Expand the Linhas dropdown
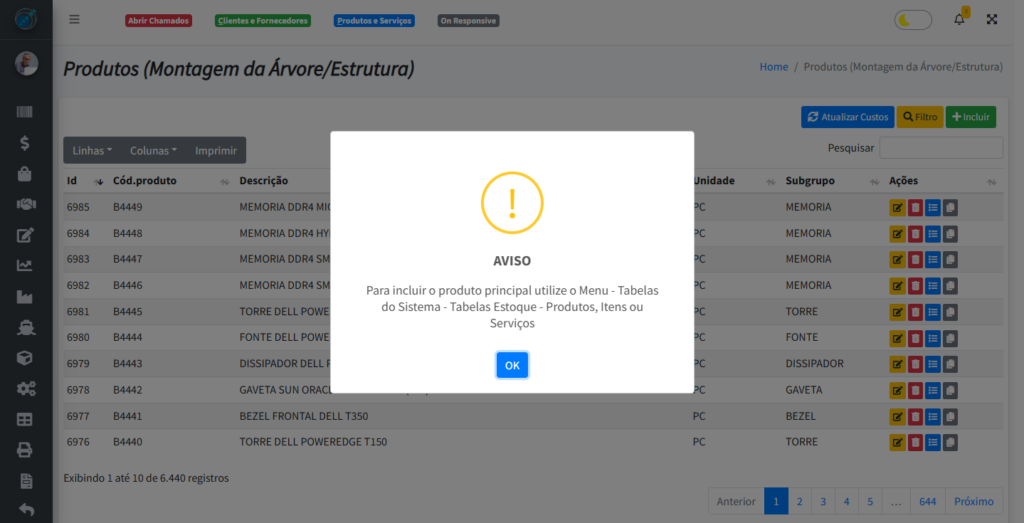1024x523 pixels. (x=92, y=151)
